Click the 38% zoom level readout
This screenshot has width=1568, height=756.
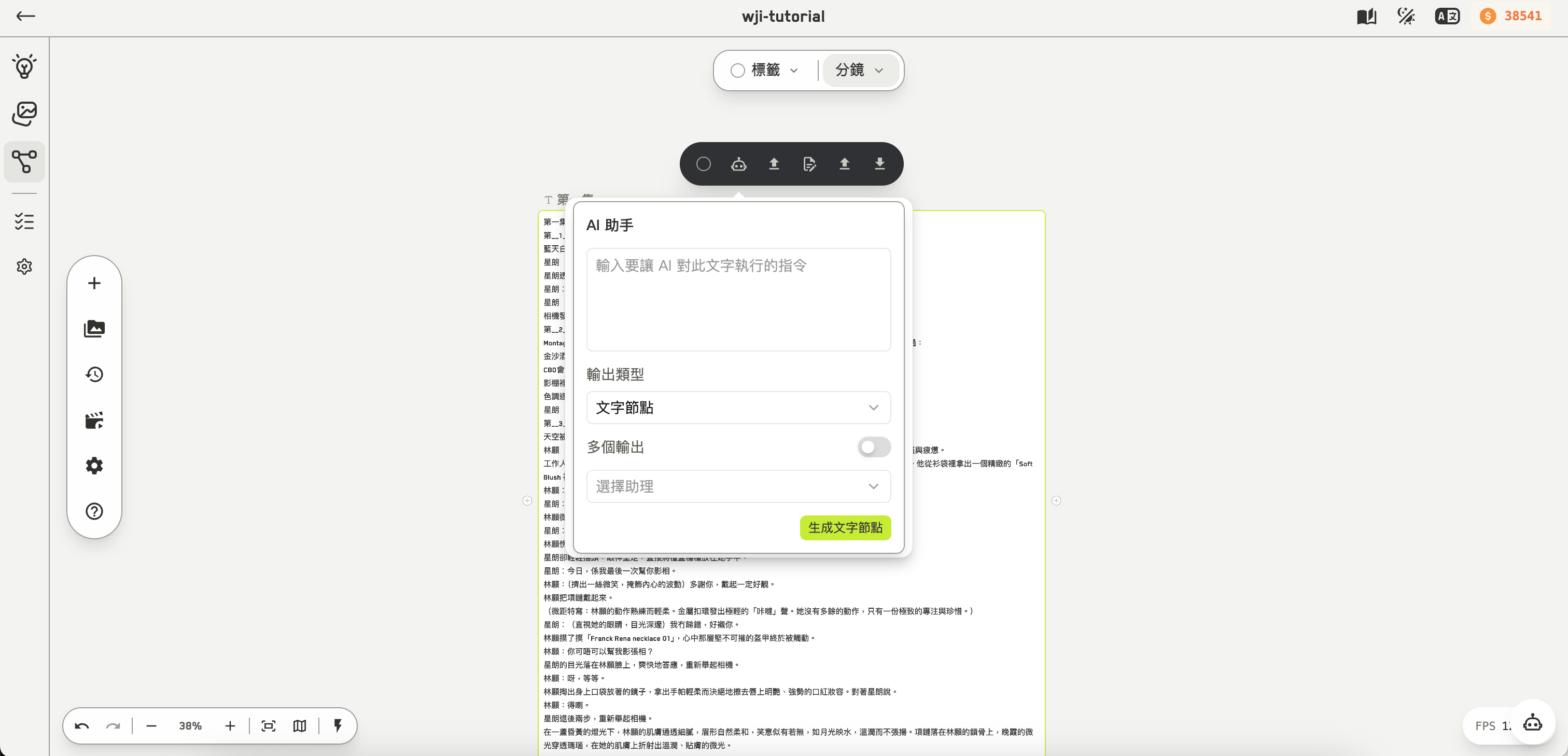coord(190,725)
